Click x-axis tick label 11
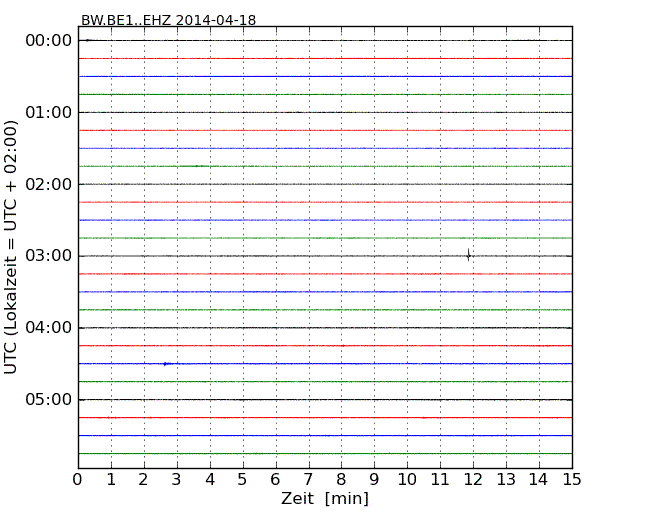The width and height of the screenshot is (650, 520). 440,479
